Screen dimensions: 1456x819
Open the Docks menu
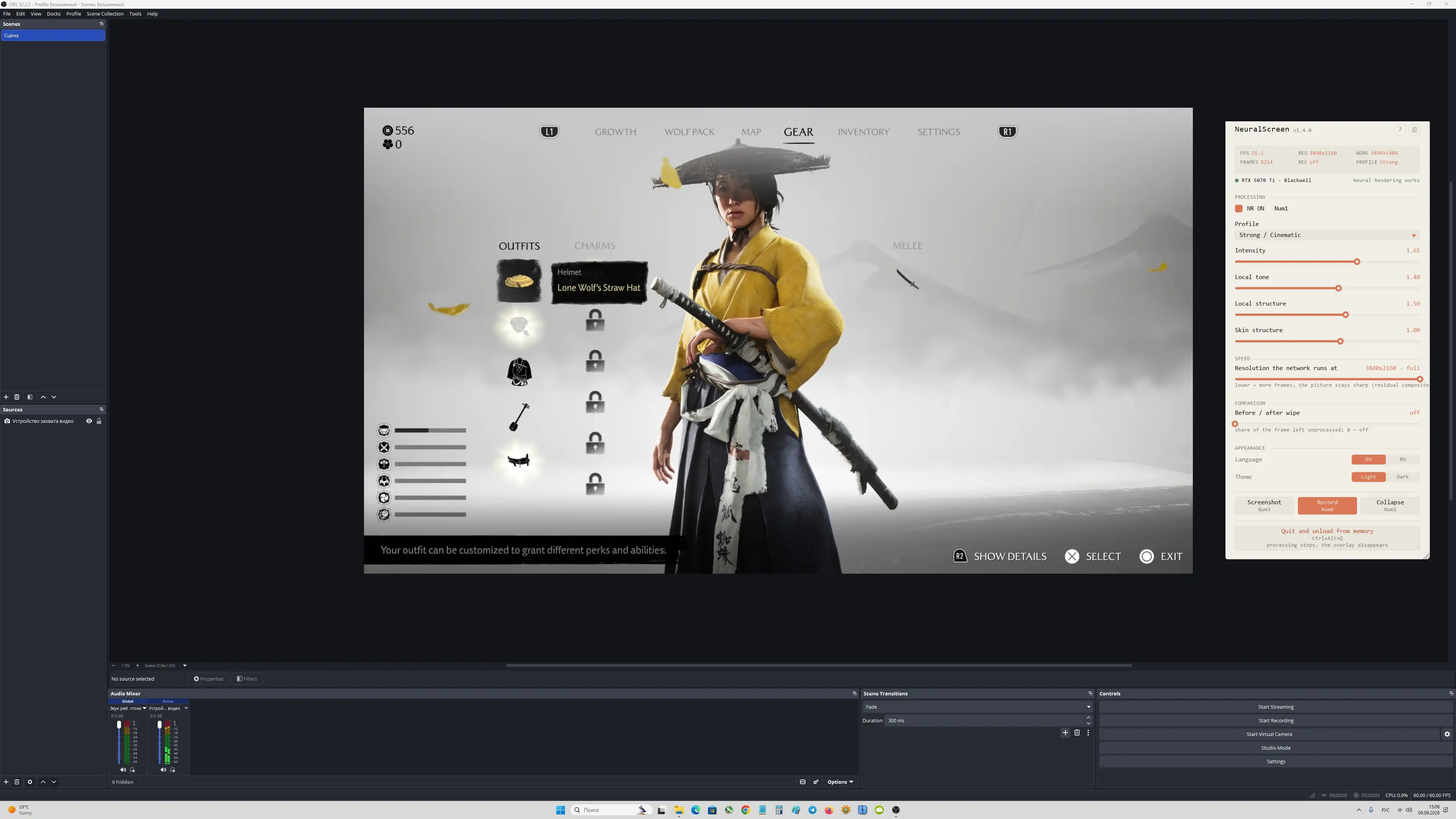[x=54, y=14]
